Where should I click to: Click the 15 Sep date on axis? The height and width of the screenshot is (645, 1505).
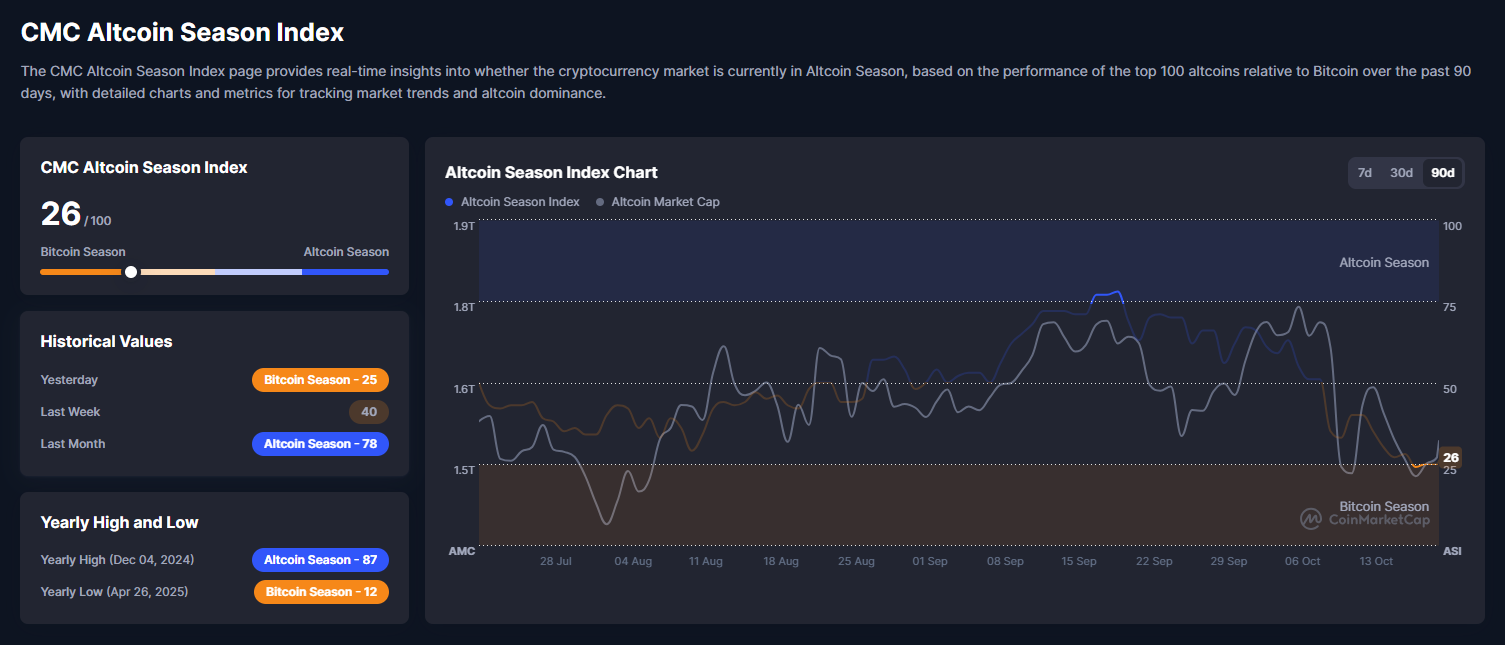[1079, 562]
